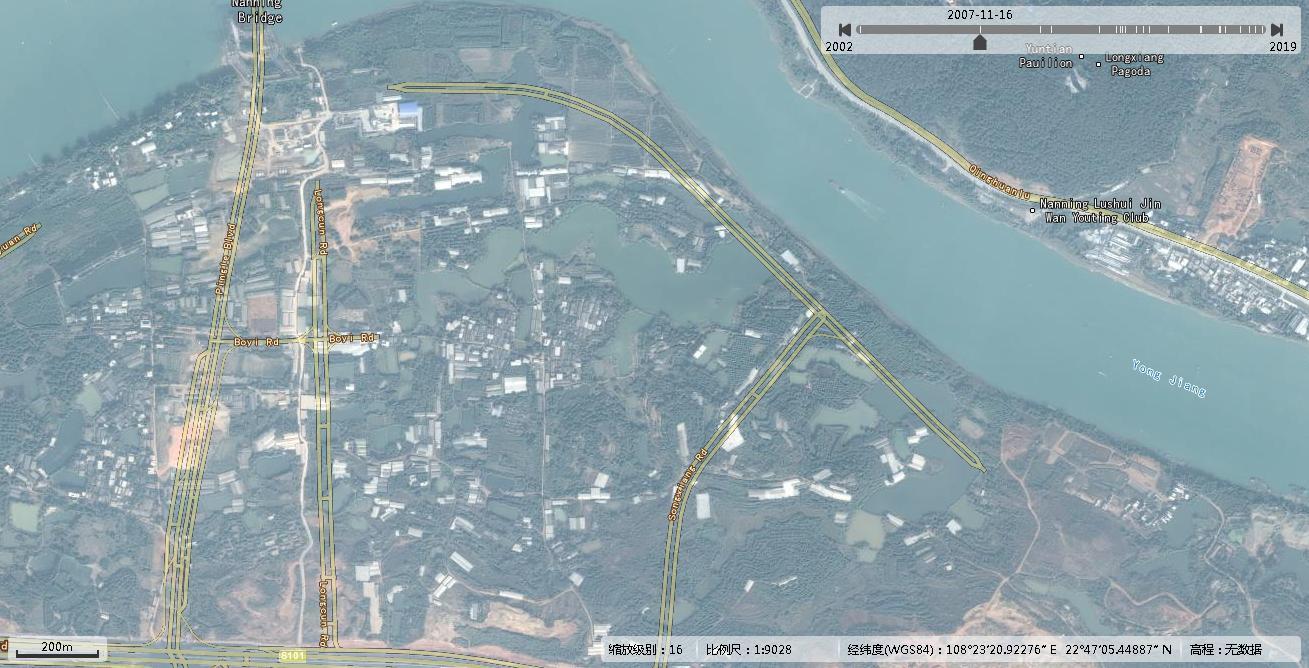
Task: Click the WGS84 coordinates readout
Action: [x=1009, y=650]
